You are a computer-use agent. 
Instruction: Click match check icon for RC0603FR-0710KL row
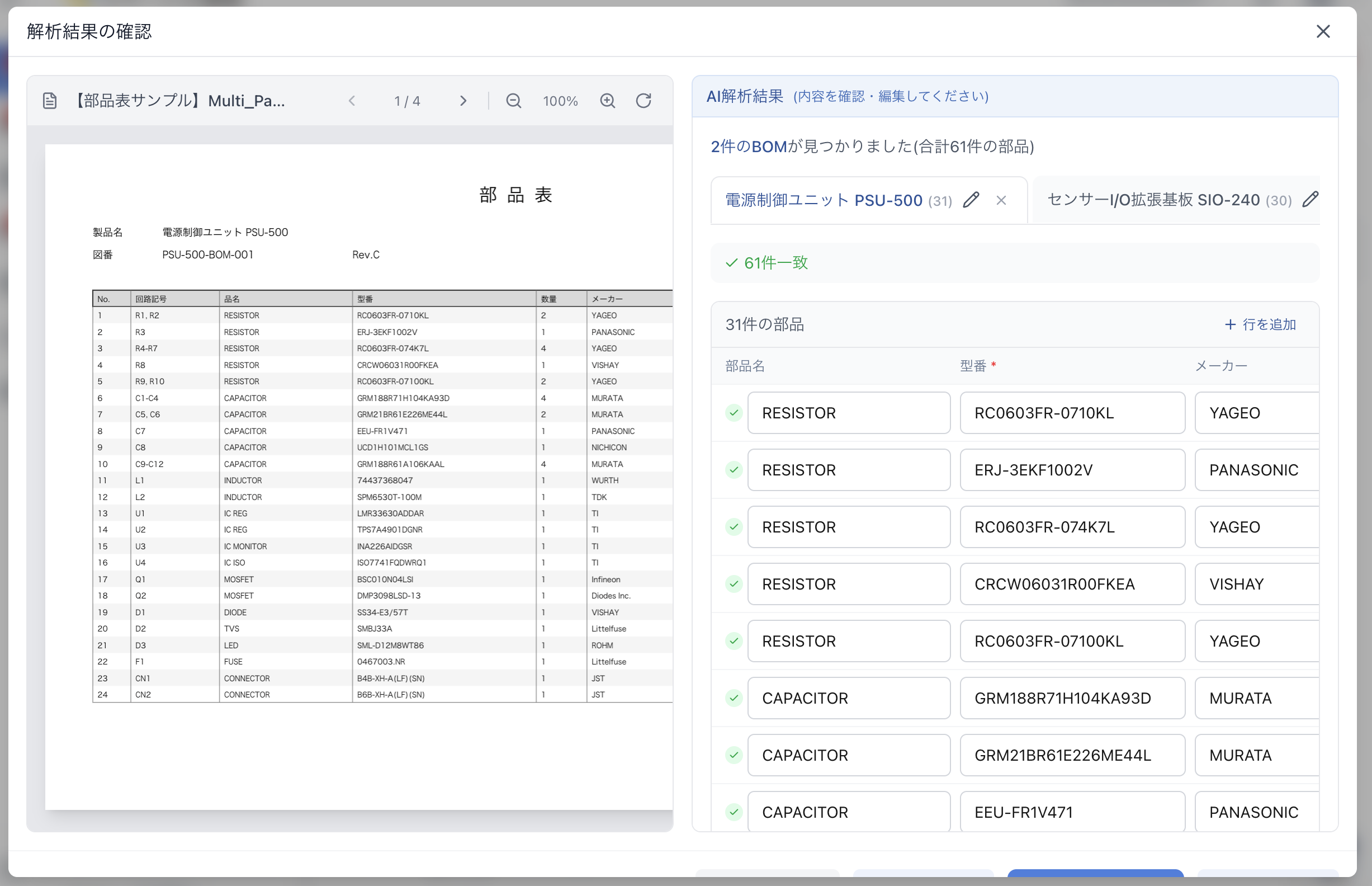point(734,412)
